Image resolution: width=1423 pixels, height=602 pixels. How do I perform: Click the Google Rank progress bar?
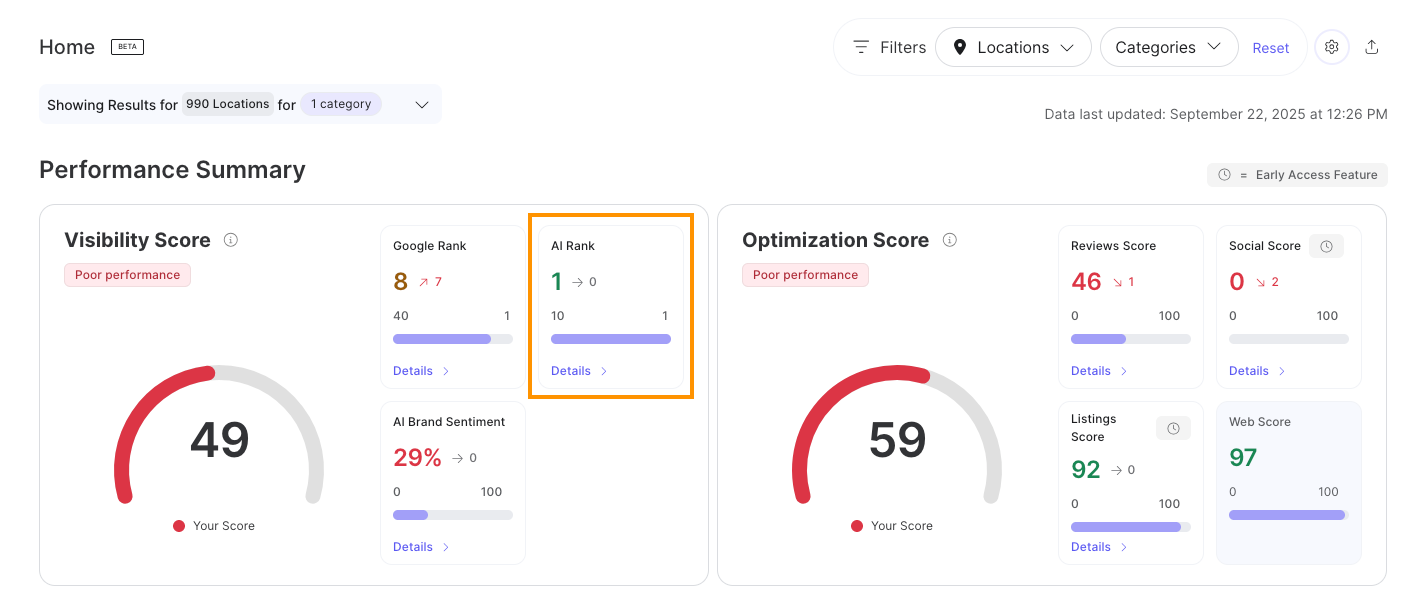pyautogui.click(x=452, y=339)
